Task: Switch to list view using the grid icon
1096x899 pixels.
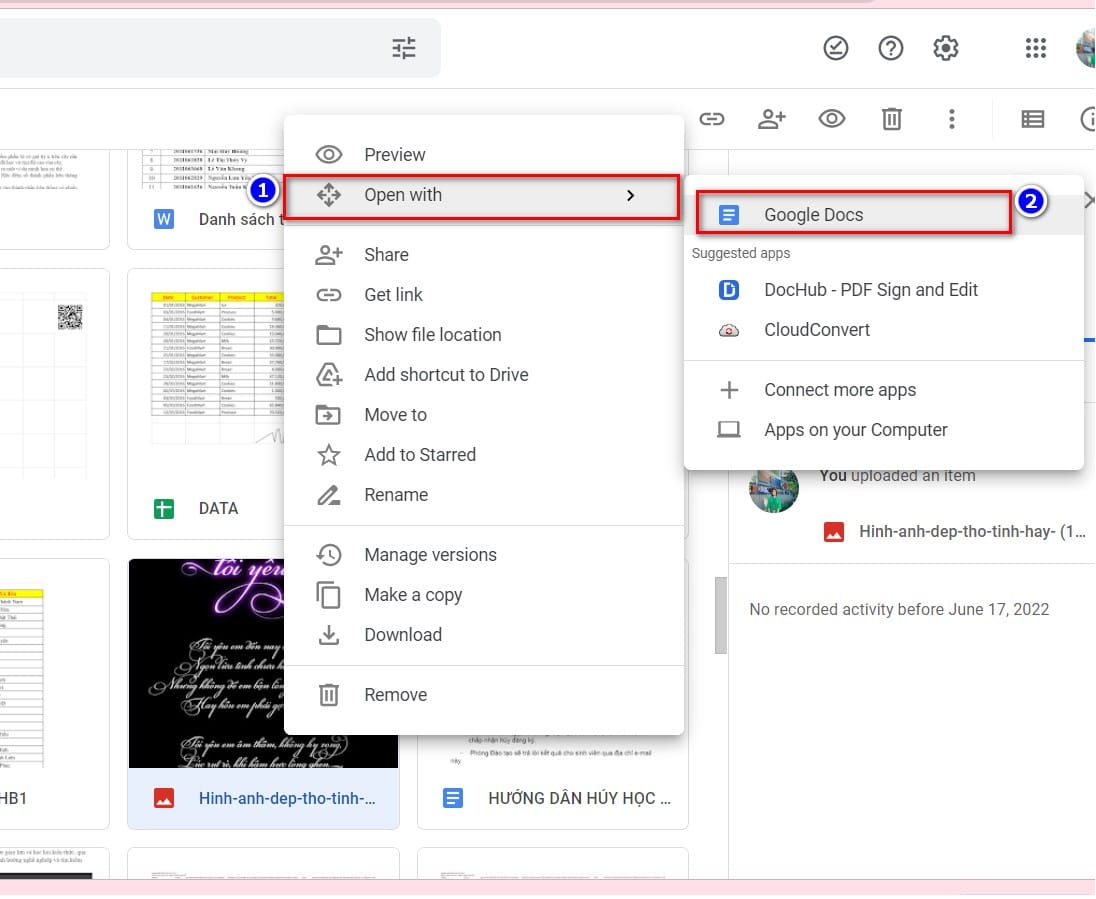Action: coord(1033,119)
